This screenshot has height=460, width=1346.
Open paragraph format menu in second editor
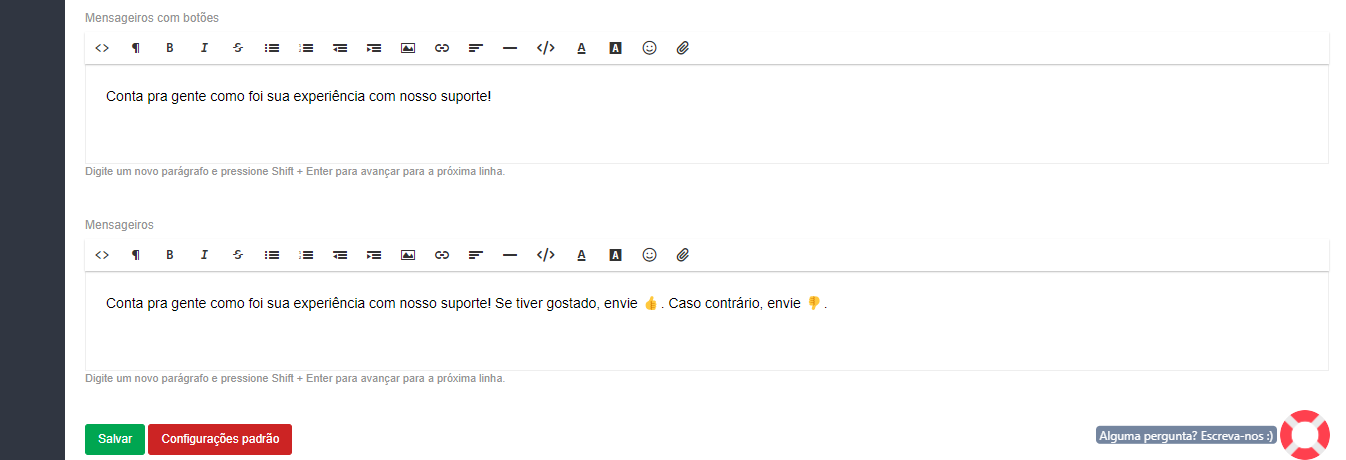136,255
